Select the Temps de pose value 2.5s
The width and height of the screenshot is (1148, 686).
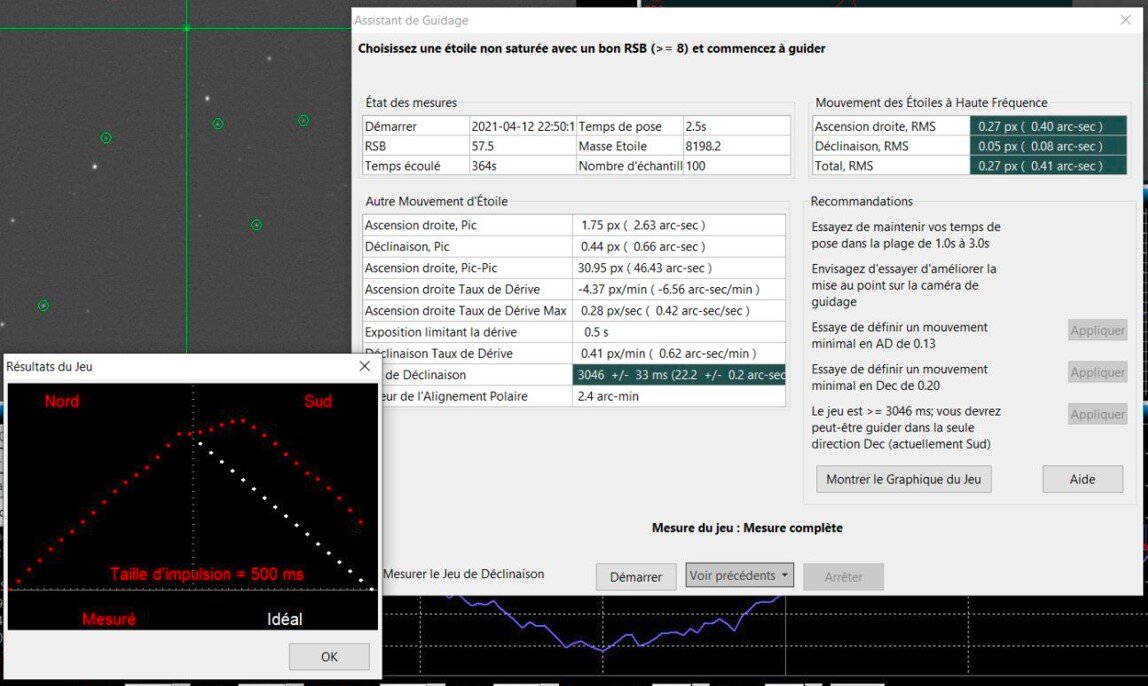[737, 126]
